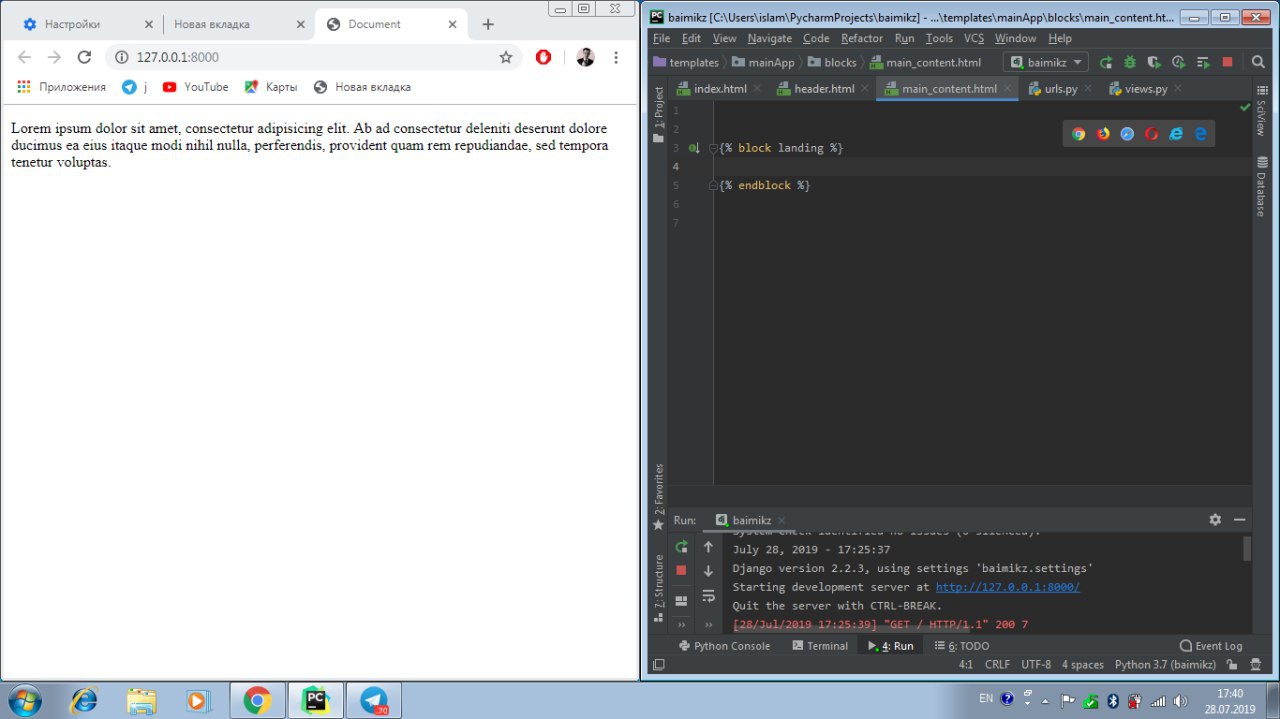Change CRLF line separator in status bar
1280x719 pixels.
point(997,664)
